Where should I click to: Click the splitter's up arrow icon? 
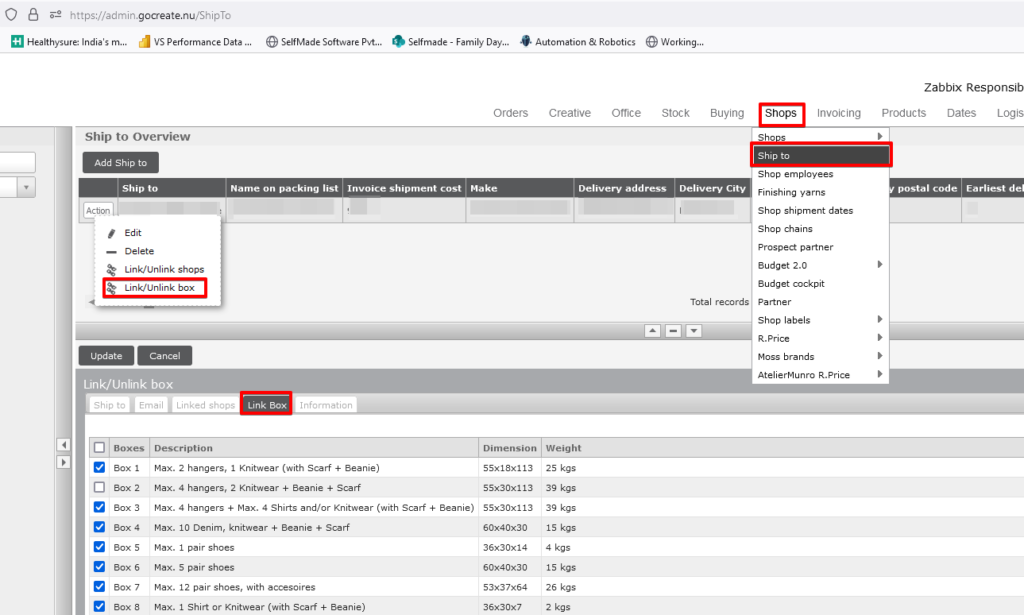pyautogui.click(x=652, y=331)
